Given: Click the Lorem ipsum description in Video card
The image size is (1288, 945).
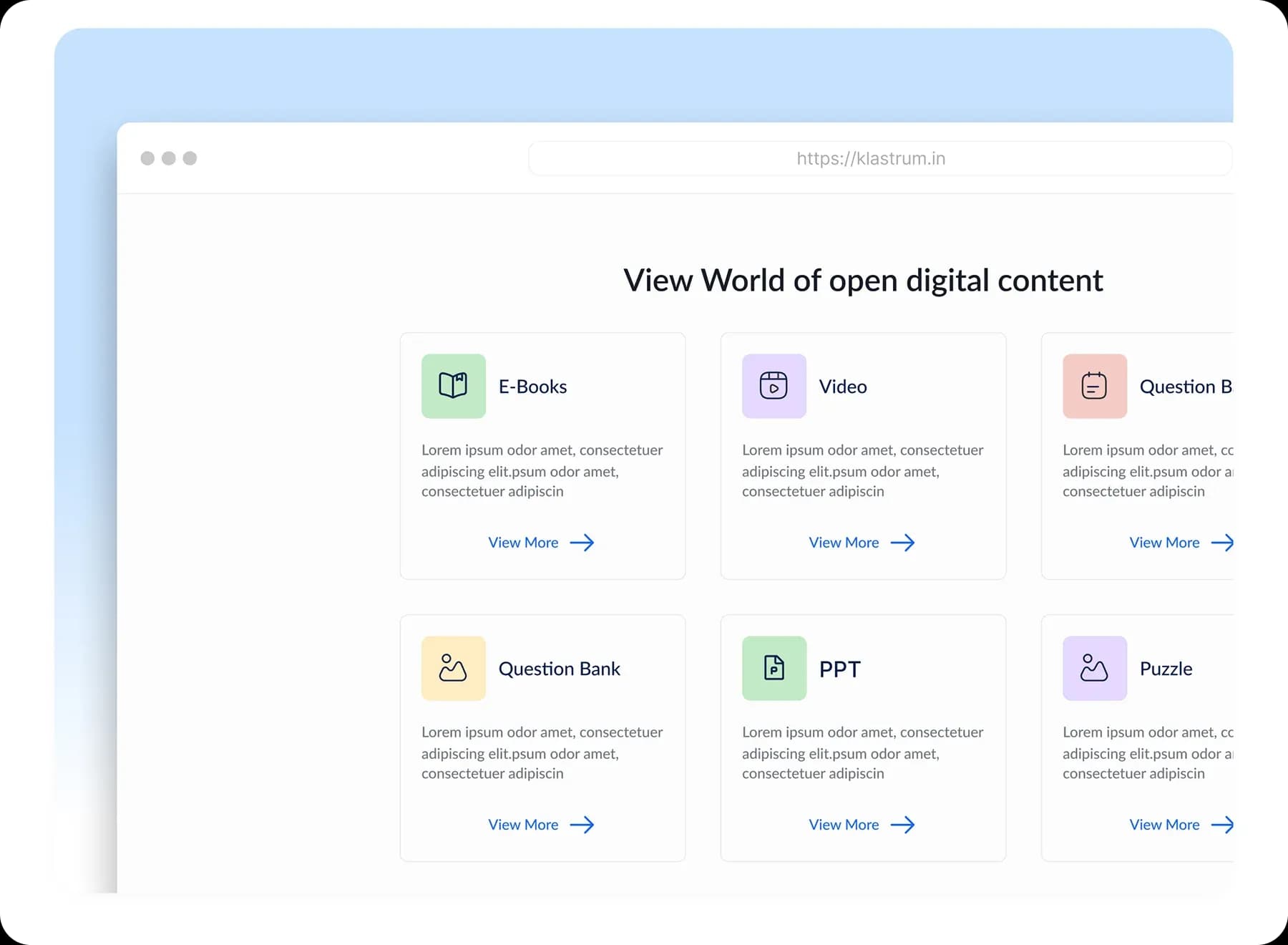Looking at the screenshot, I should pyautogui.click(x=862, y=470).
